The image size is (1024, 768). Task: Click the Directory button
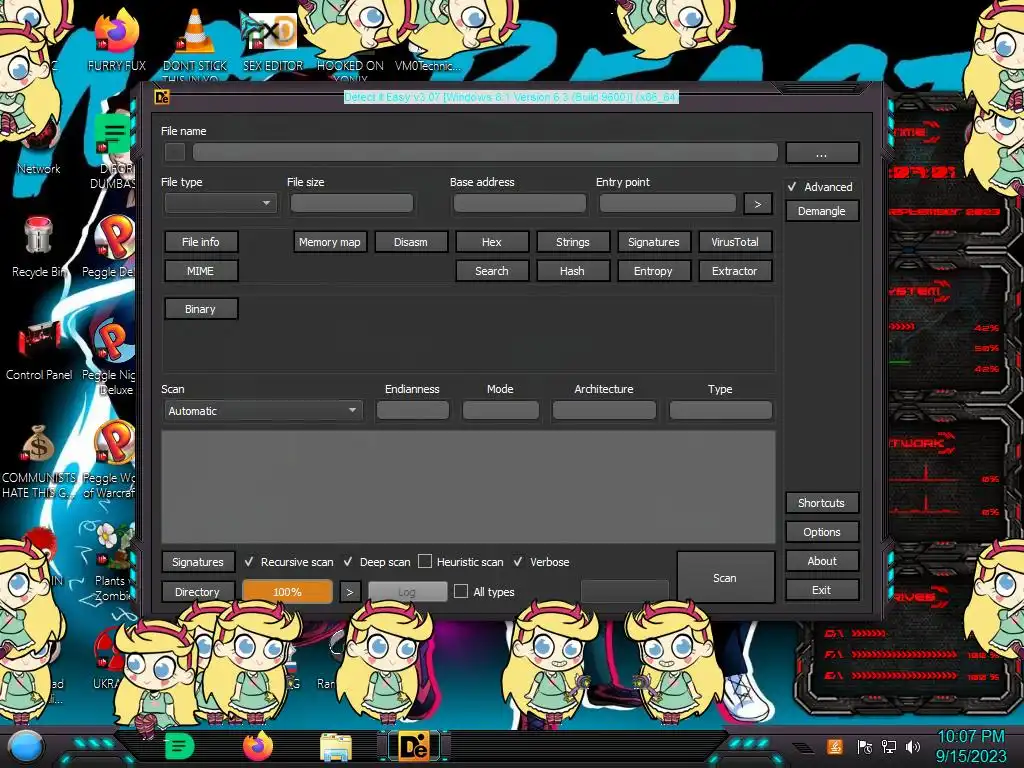click(x=198, y=592)
